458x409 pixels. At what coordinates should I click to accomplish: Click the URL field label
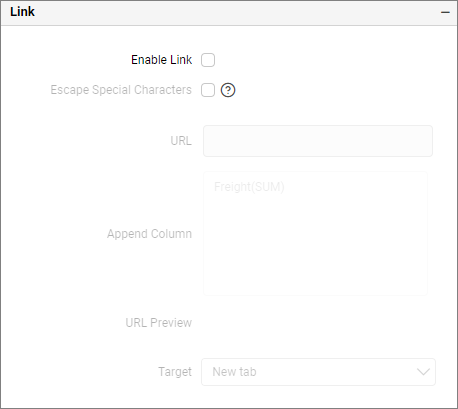pos(181,141)
